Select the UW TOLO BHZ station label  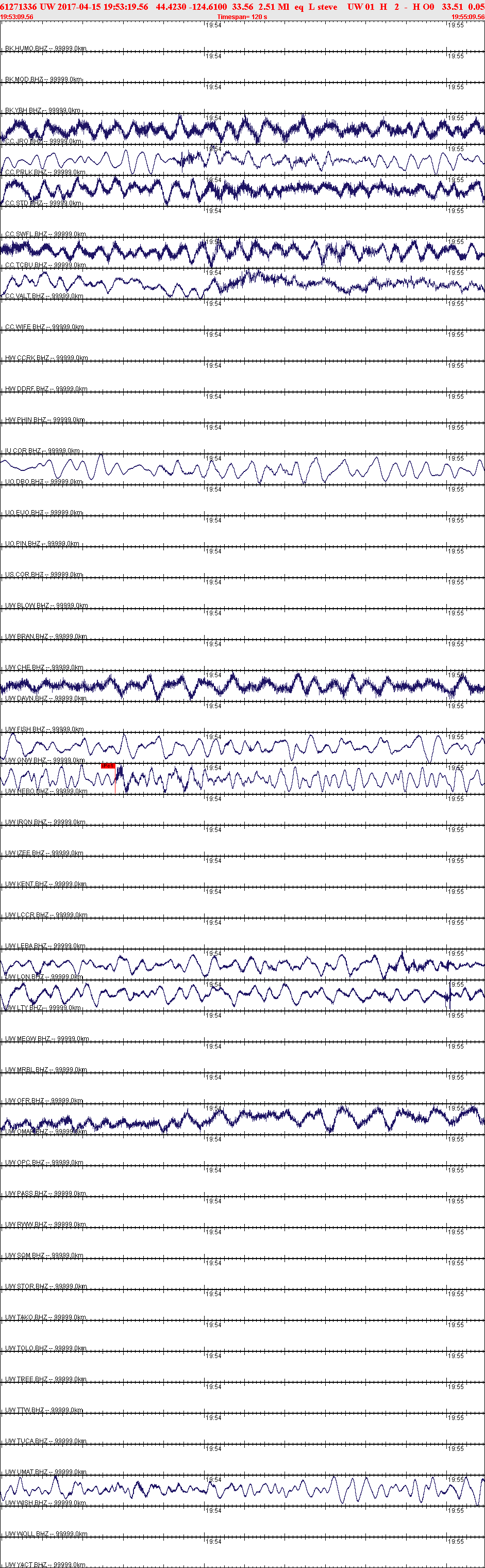point(46,1348)
